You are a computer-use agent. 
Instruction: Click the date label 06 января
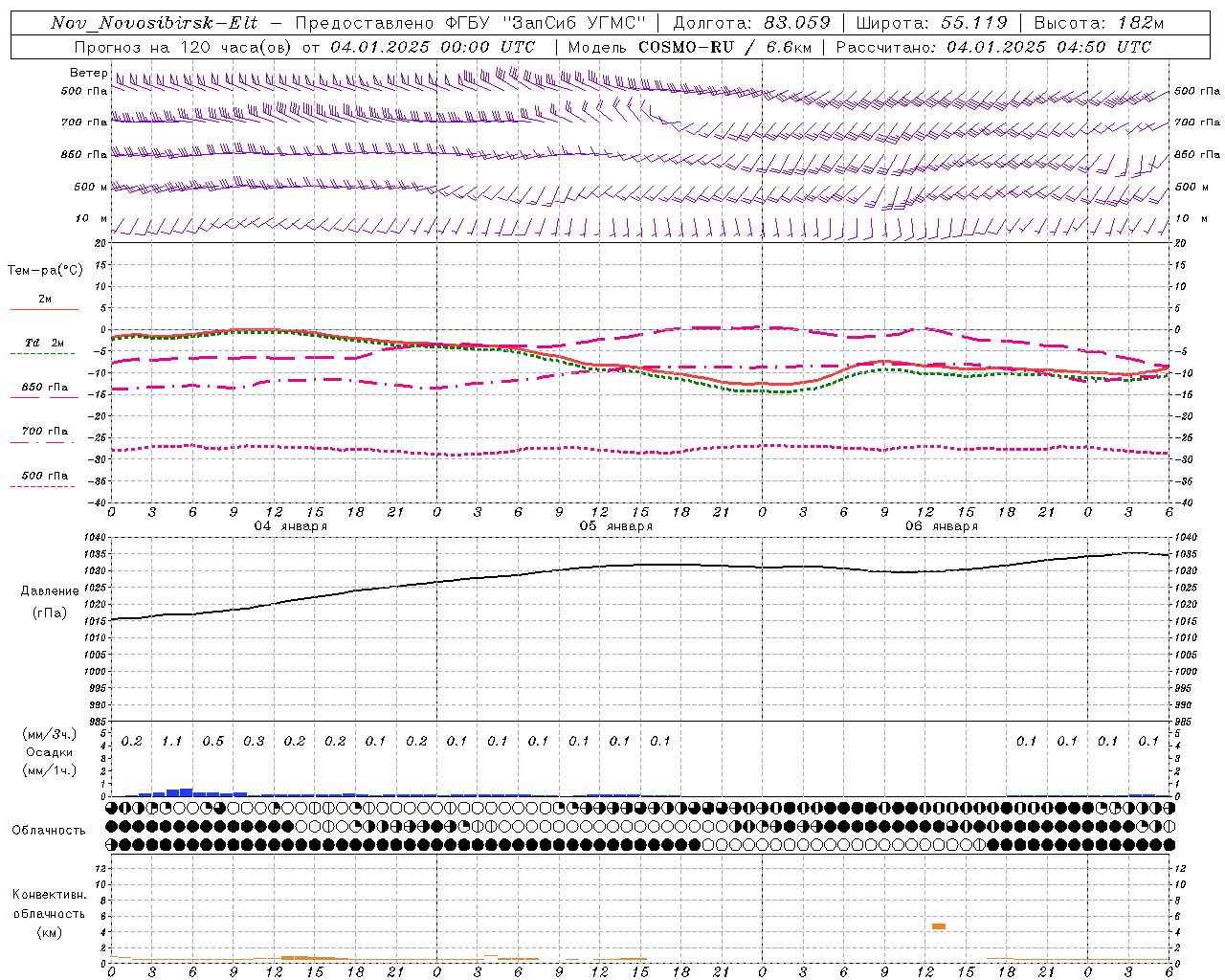pyautogui.click(x=941, y=526)
